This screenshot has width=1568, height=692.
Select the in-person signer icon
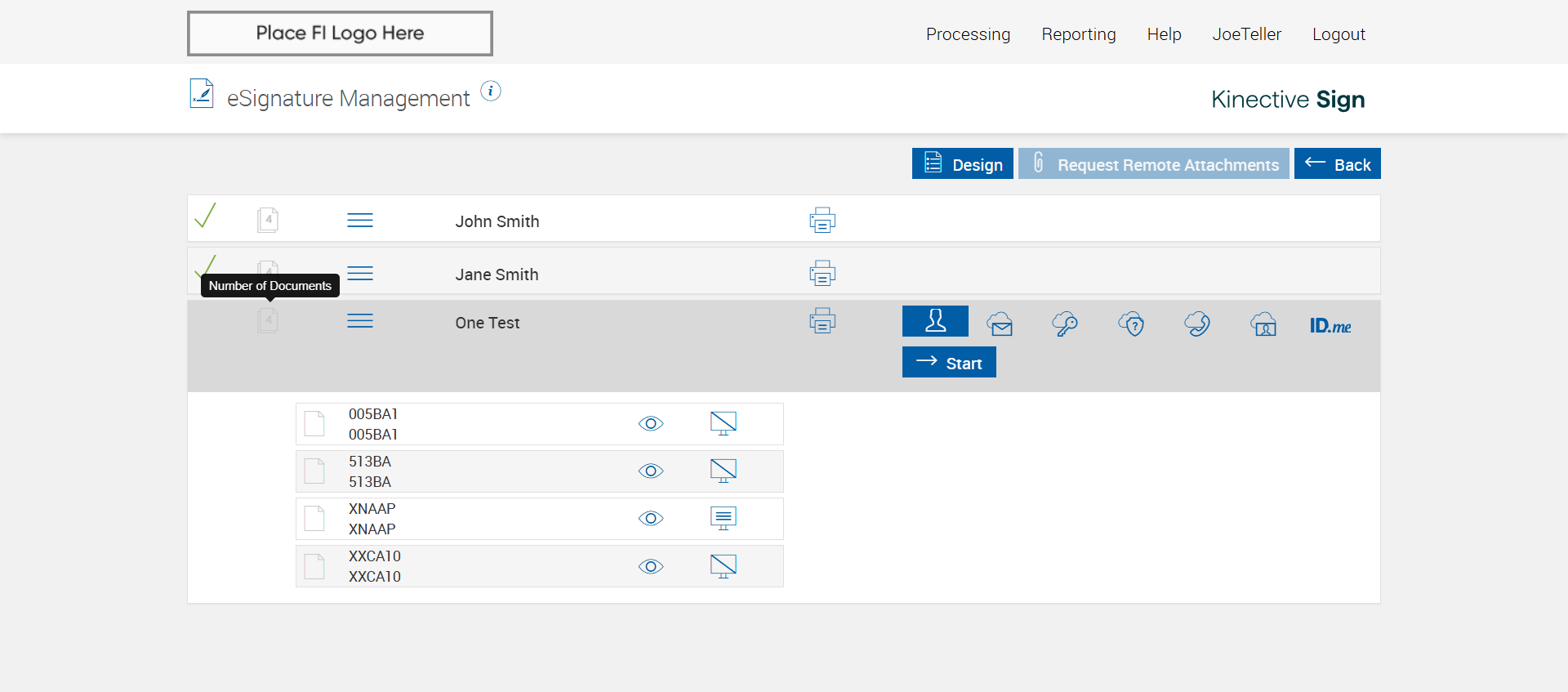(x=935, y=321)
